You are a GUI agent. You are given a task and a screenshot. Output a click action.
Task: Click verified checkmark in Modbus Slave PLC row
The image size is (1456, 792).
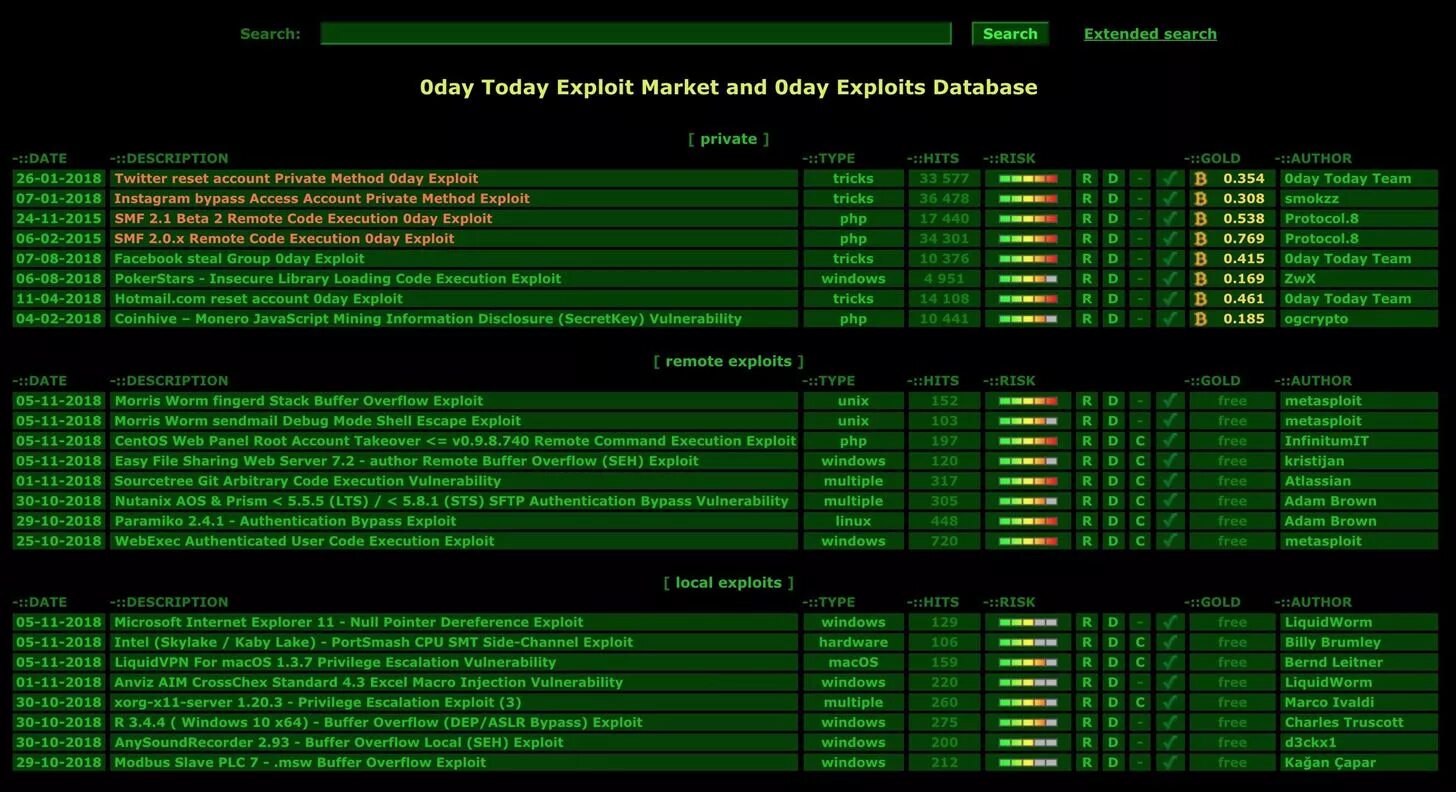pyautogui.click(x=1170, y=762)
